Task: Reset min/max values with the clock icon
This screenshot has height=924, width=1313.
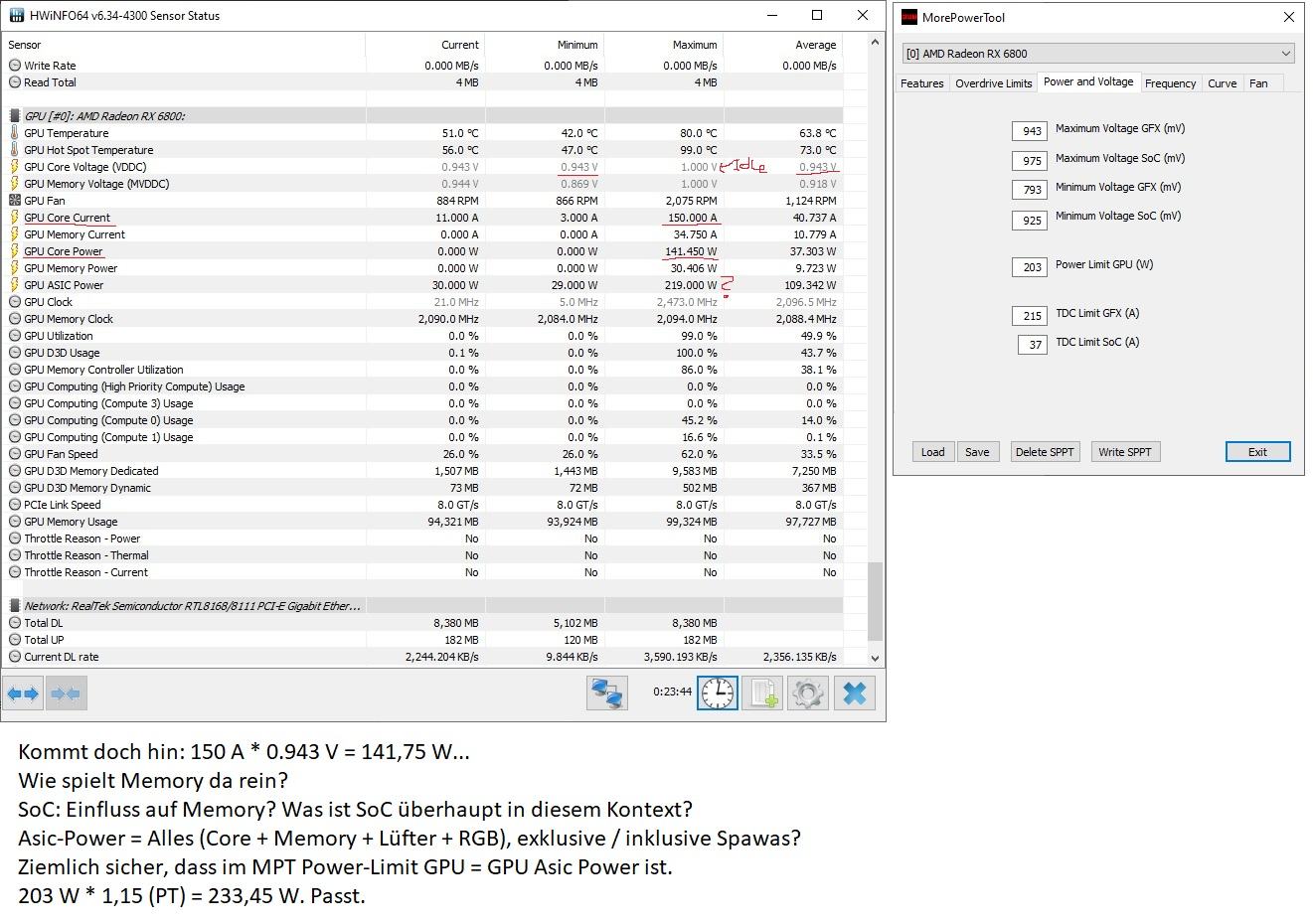Action: tap(718, 693)
